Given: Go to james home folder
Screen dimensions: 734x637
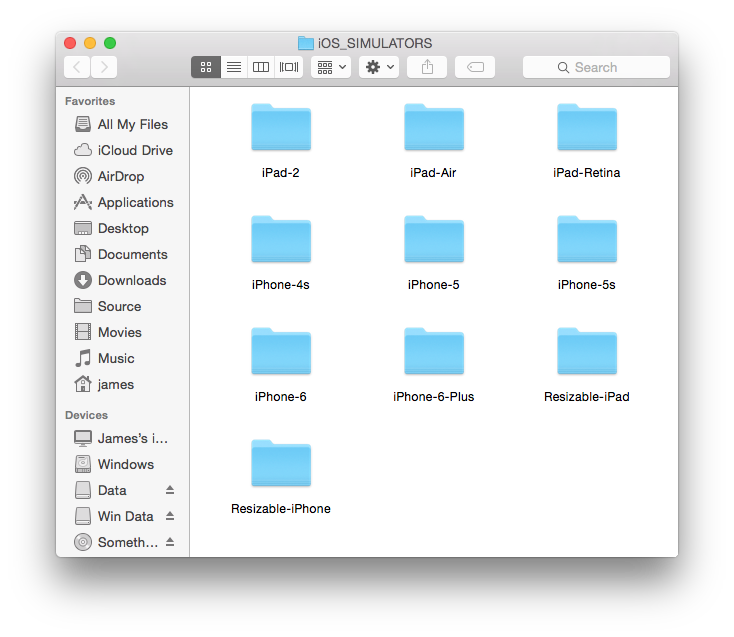Looking at the screenshot, I should click(123, 384).
